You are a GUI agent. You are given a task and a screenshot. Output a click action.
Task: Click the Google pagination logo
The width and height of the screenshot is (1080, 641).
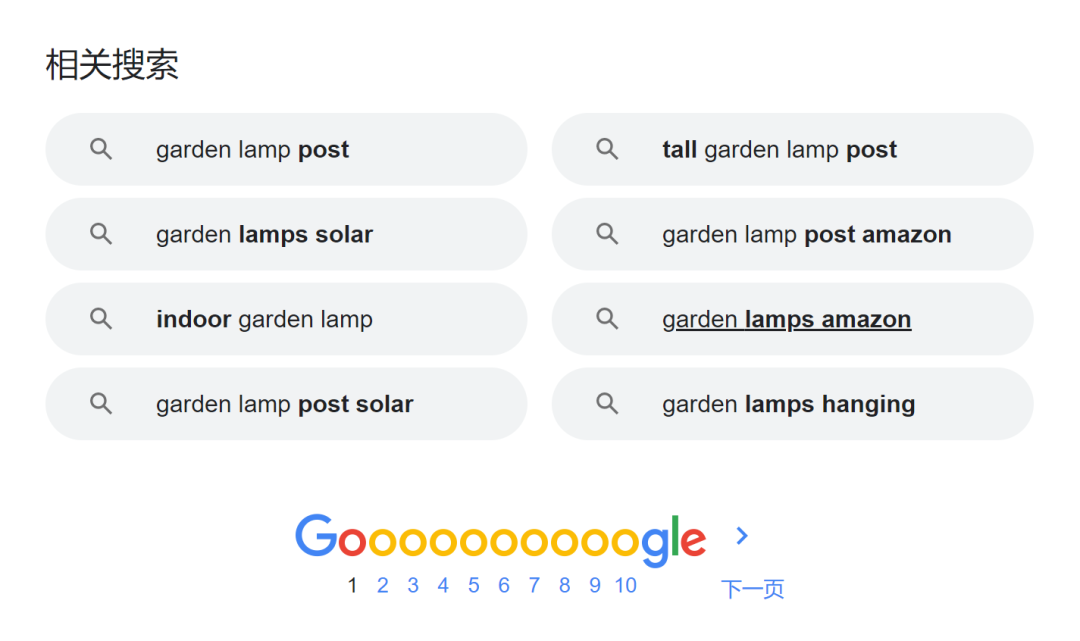500,538
